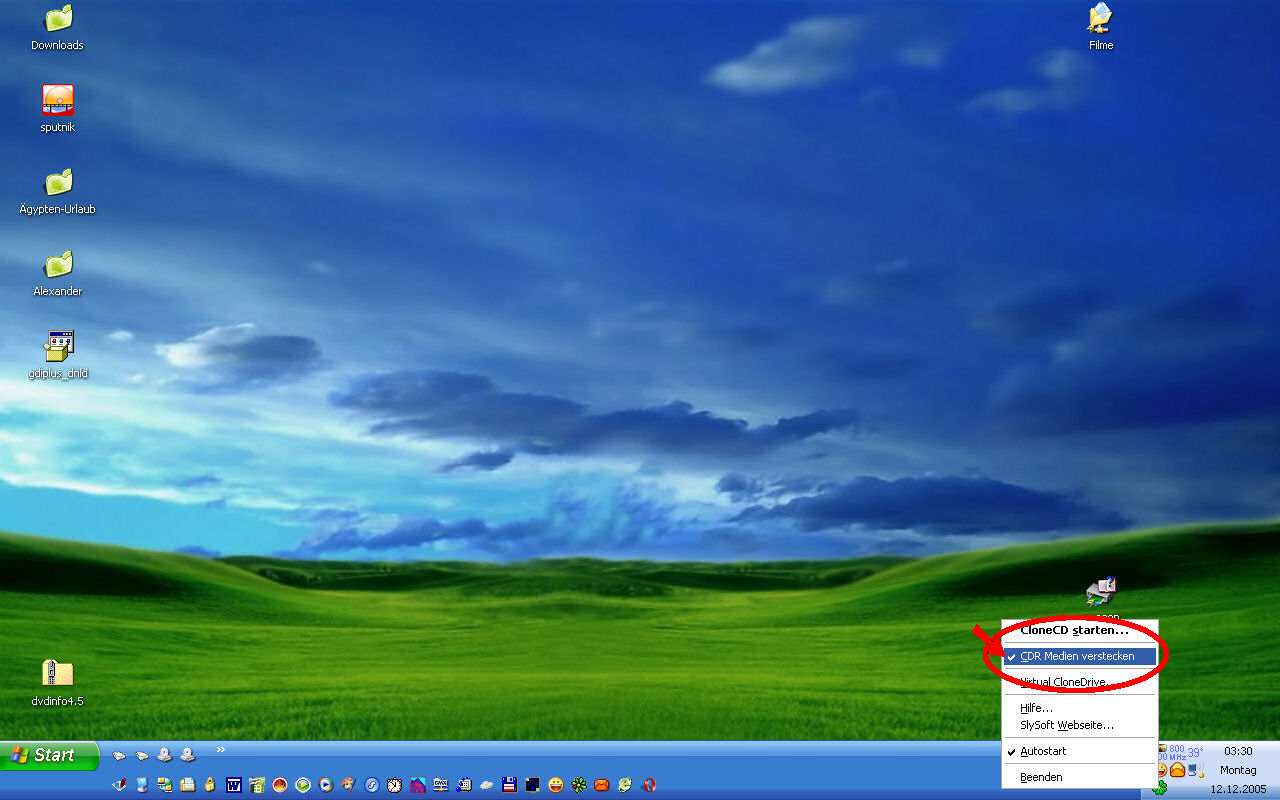
Task: Expand the quick launch chevron overflow
Action: tap(220, 749)
